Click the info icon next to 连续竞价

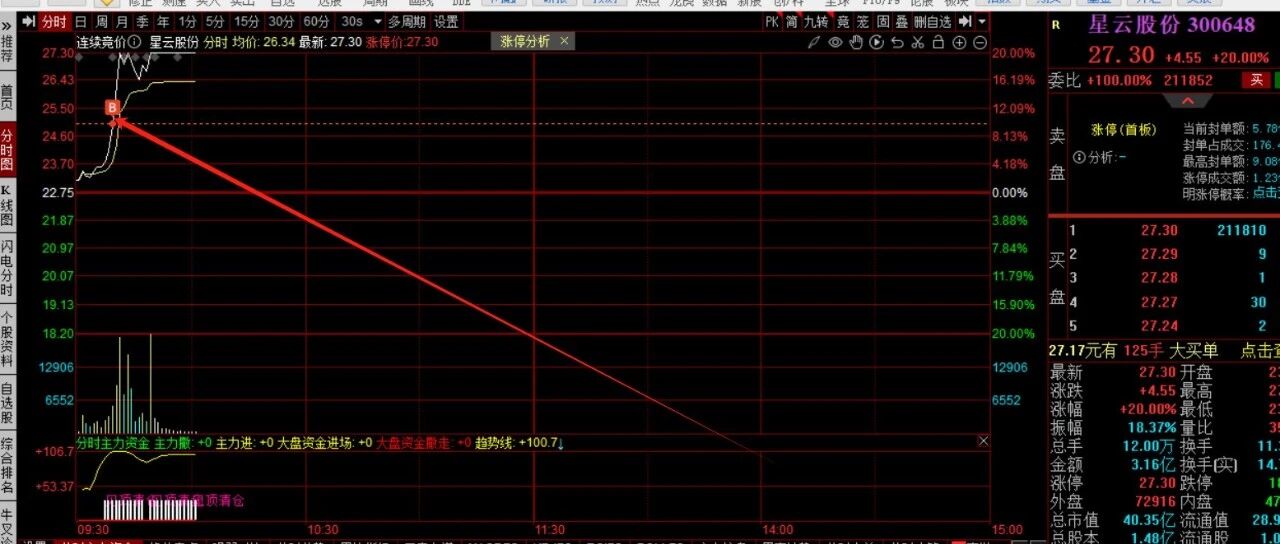[x=136, y=42]
